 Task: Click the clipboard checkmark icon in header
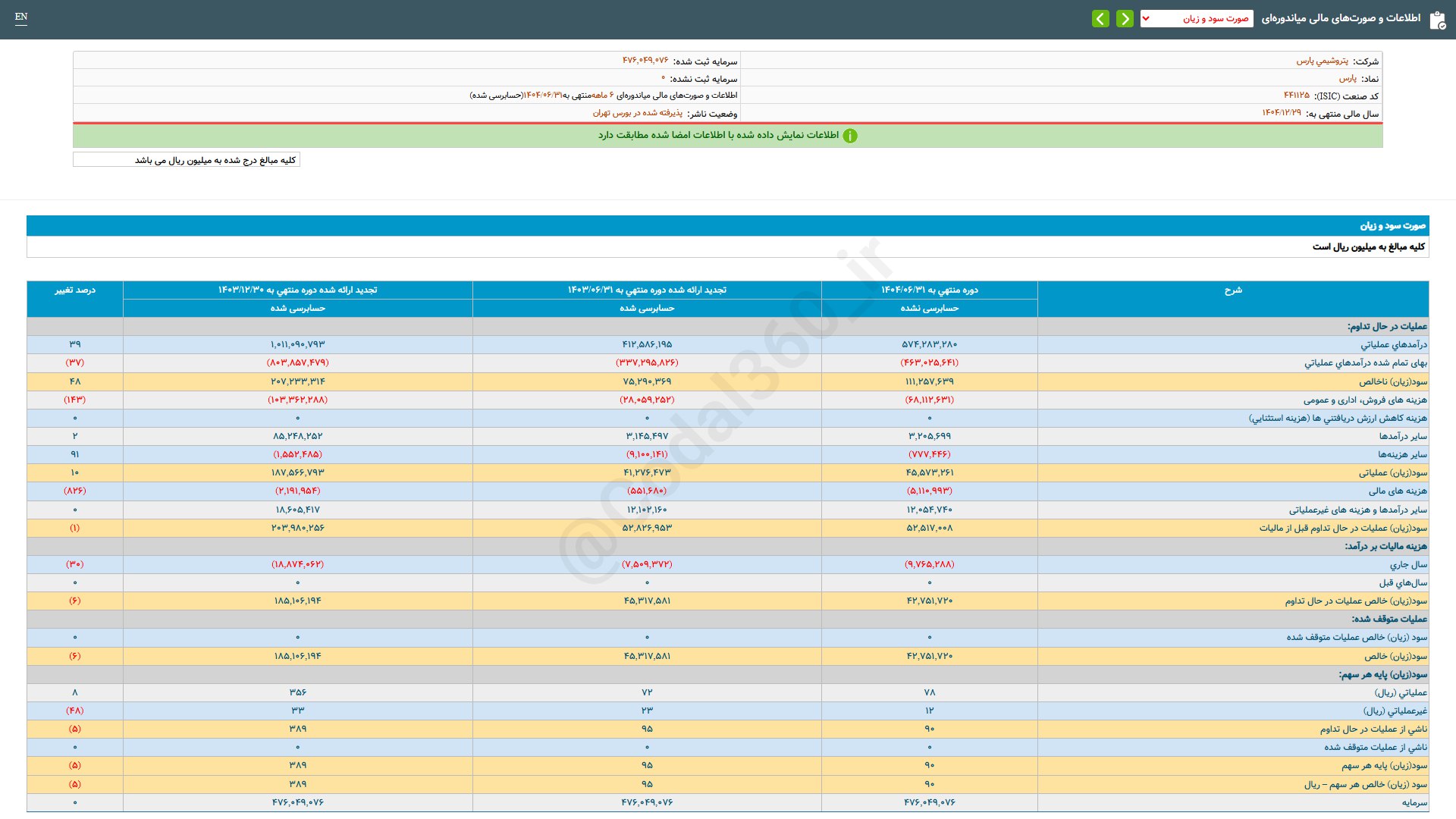[1437, 20]
